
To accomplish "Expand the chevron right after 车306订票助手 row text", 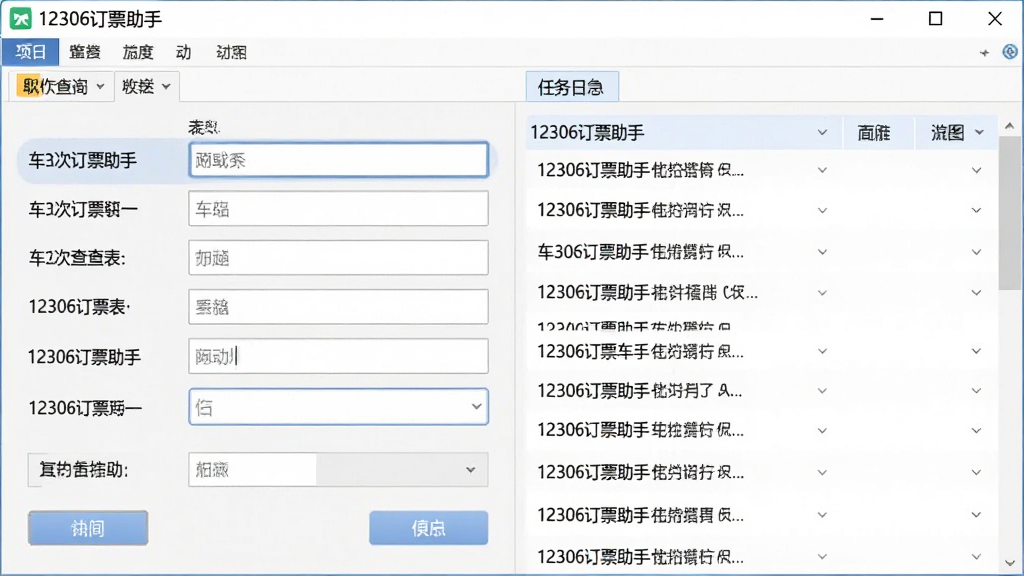I will (822, 252).
